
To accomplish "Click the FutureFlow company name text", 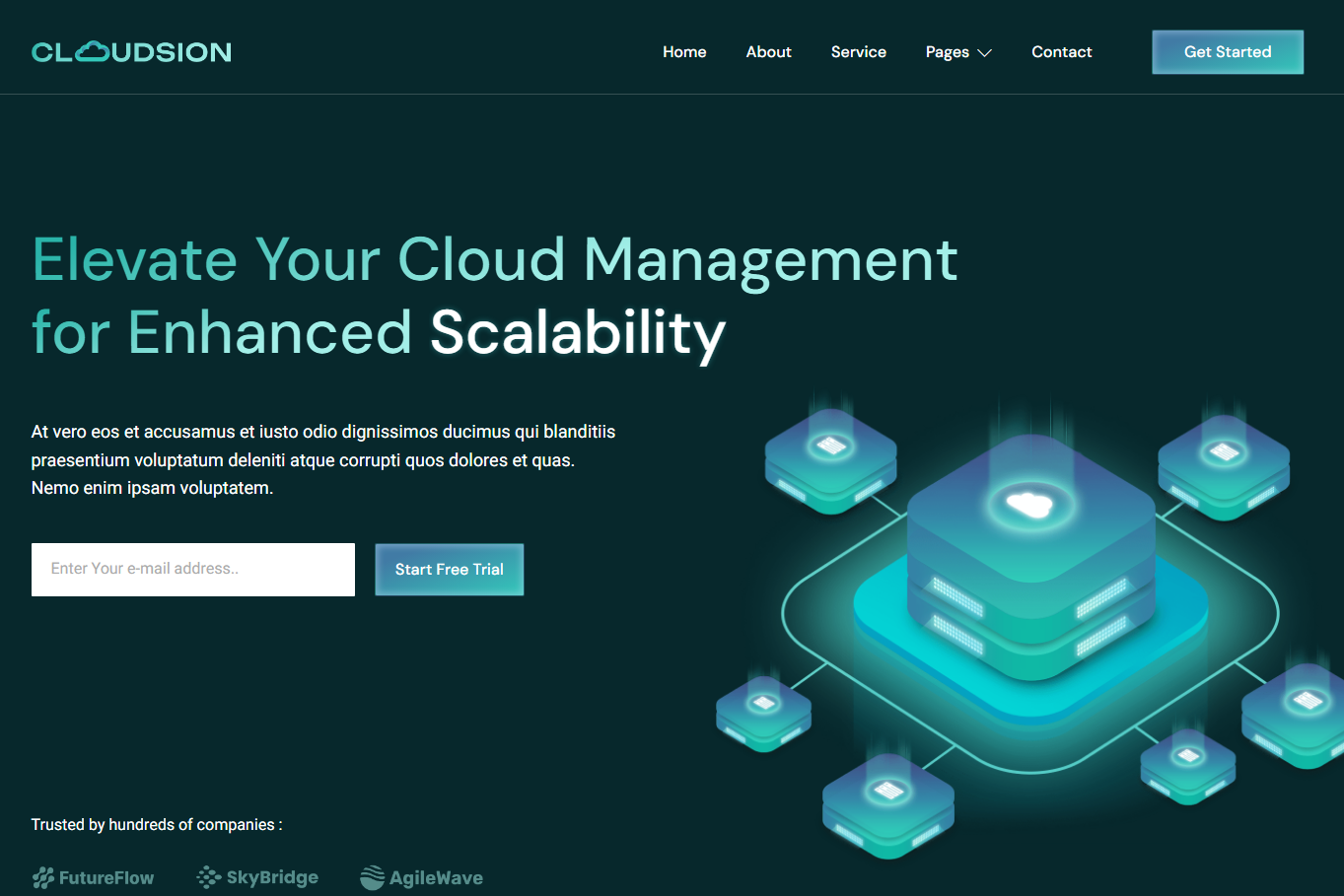I will point(106,877).
